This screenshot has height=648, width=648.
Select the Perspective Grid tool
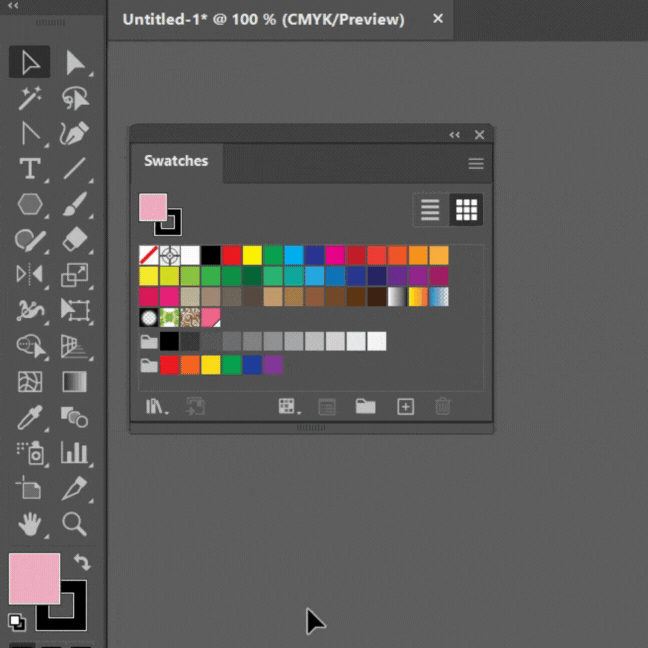coord(74,346)
